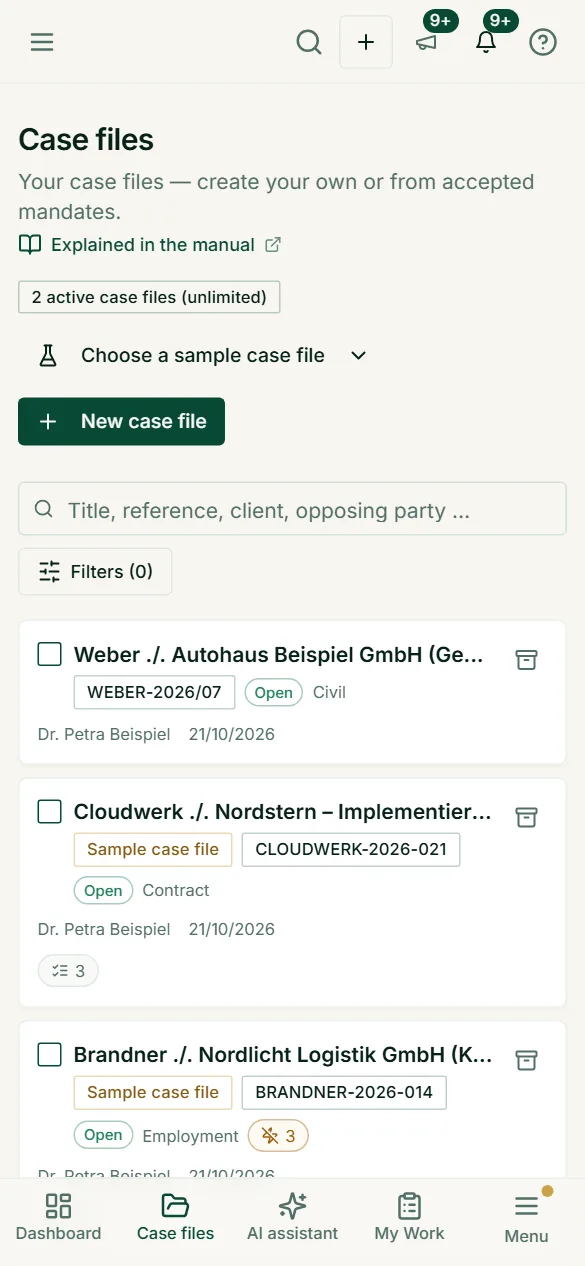Open the bottom navigation Menu tab

click(526, 1219)
